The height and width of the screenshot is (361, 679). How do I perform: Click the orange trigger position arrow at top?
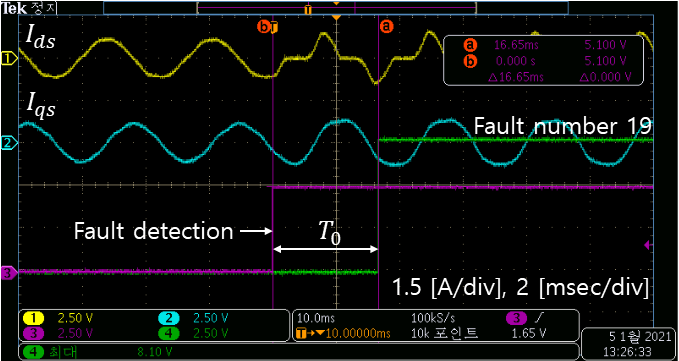click(x=336, y=17)
